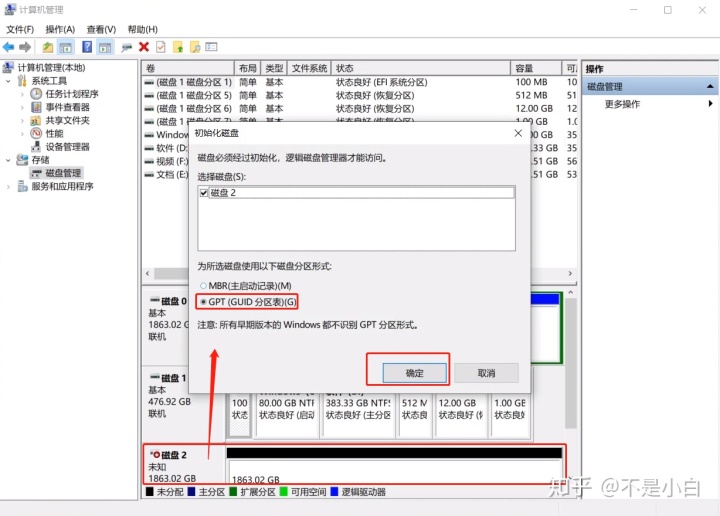Close the 初始化磁盘 dialog with its X
The height and width of the screenshot is (516, 720).
pyautogui.click(x=518, y=133)
